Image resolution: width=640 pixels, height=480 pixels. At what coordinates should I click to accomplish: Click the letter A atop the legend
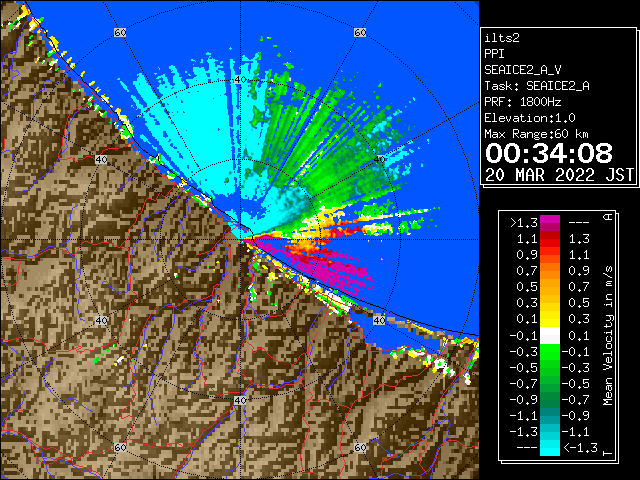[608, 217]
